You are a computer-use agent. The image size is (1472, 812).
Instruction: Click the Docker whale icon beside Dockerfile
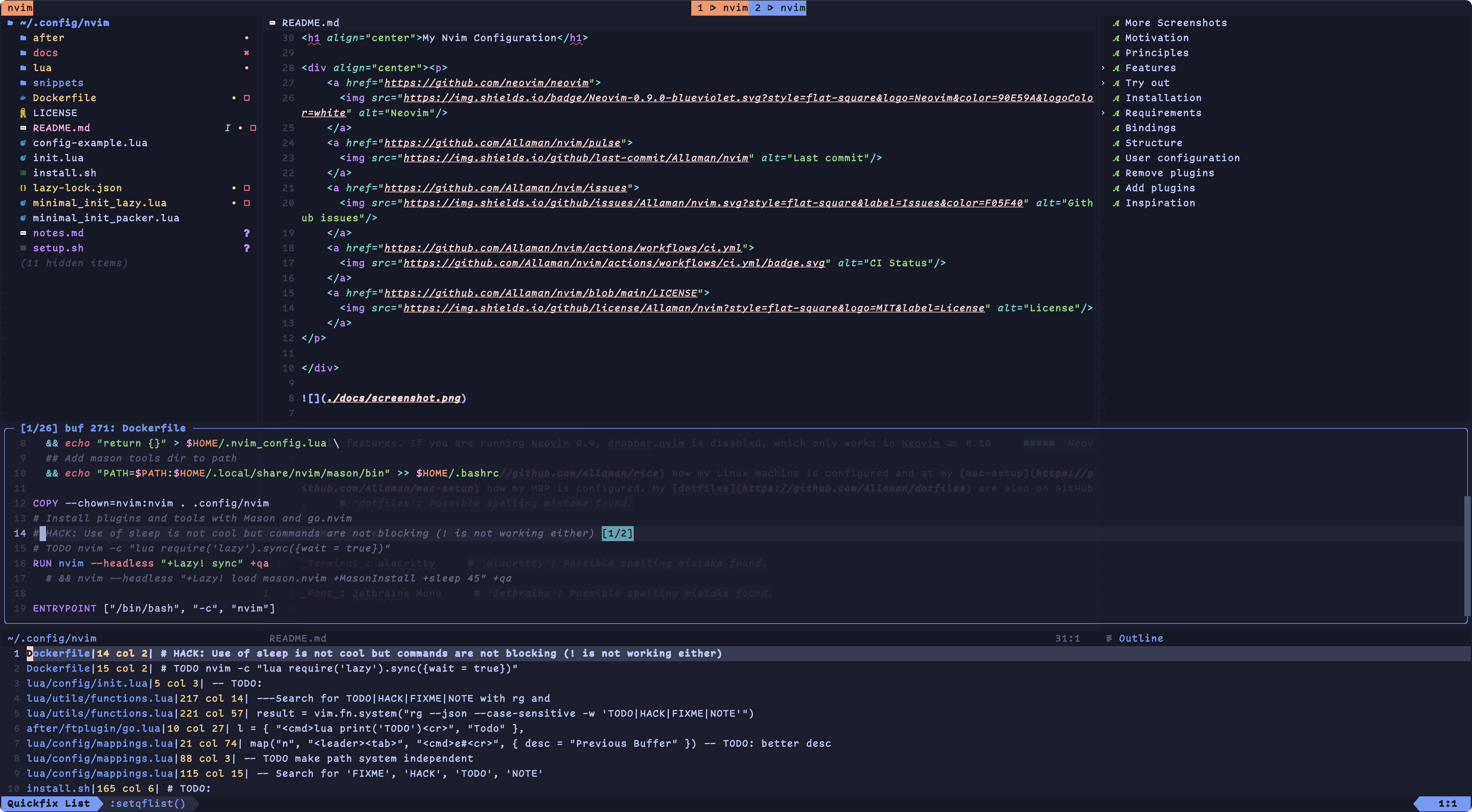click(23, 98)
